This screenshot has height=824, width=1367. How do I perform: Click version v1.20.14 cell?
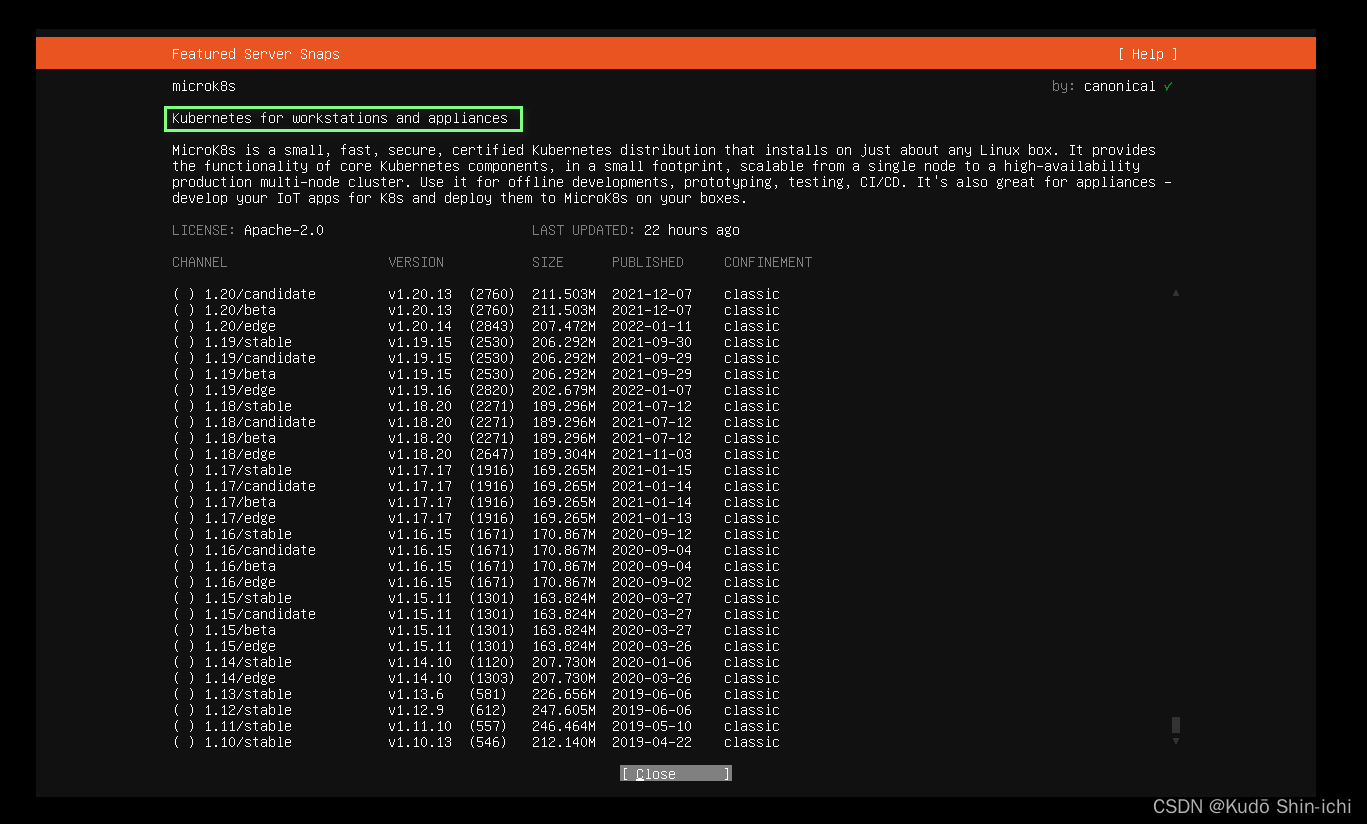[420, 326]
